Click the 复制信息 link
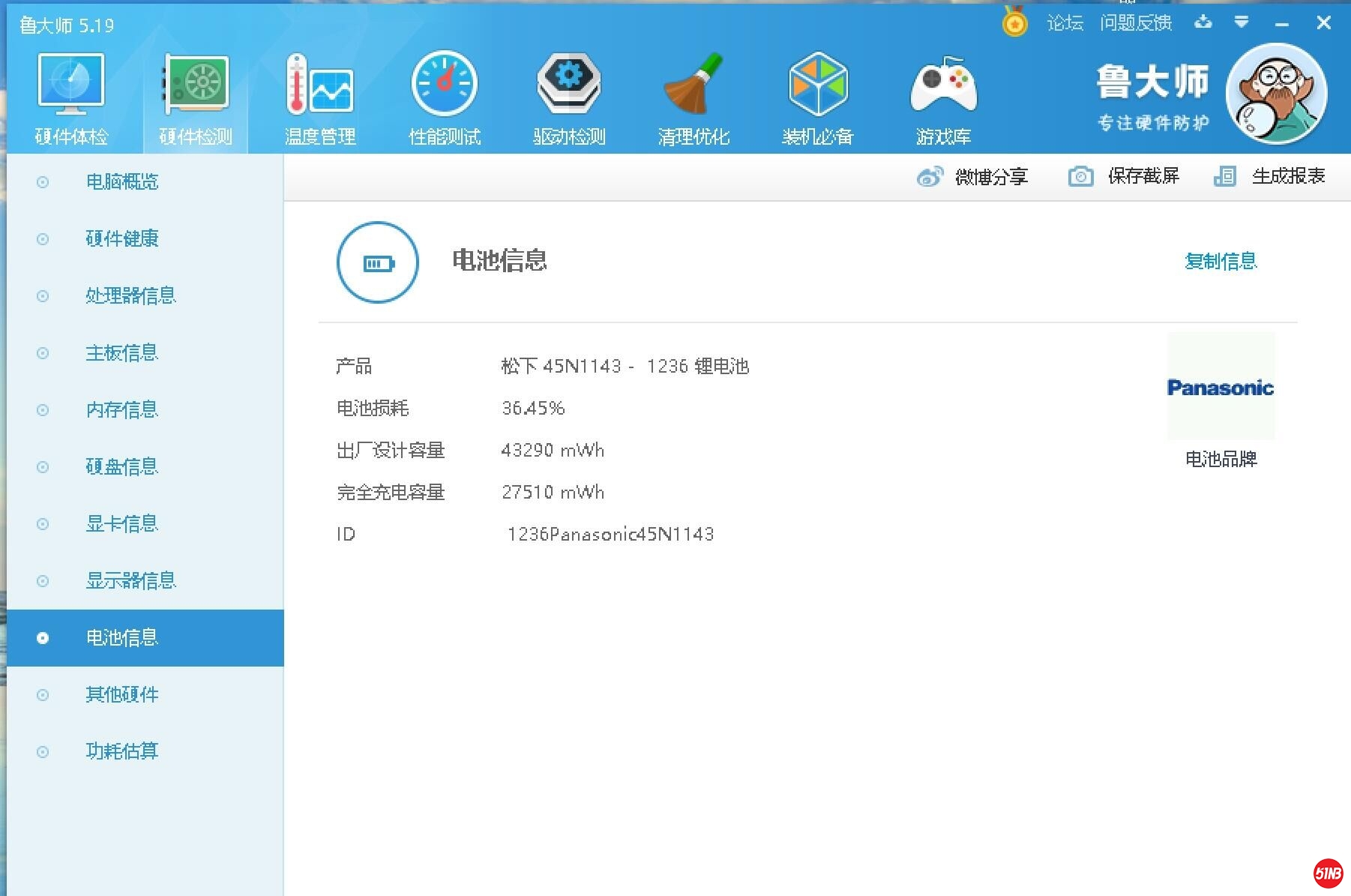Viewport: 1351px width, 896px height. (x=1221, y=261)
